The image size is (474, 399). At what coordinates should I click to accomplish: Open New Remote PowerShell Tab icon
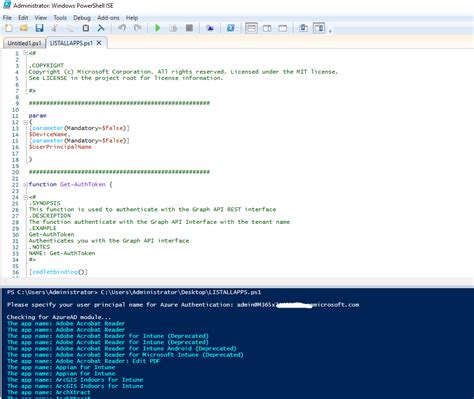click(210, 28)
